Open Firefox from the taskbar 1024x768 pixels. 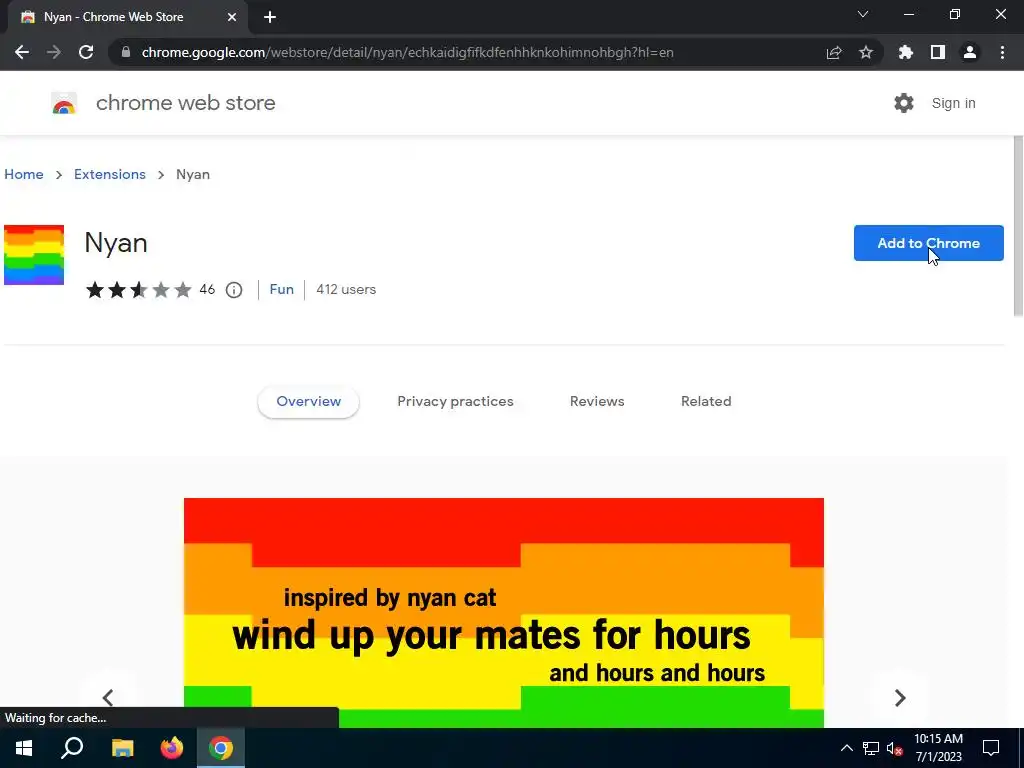click(x=172, y=748)
